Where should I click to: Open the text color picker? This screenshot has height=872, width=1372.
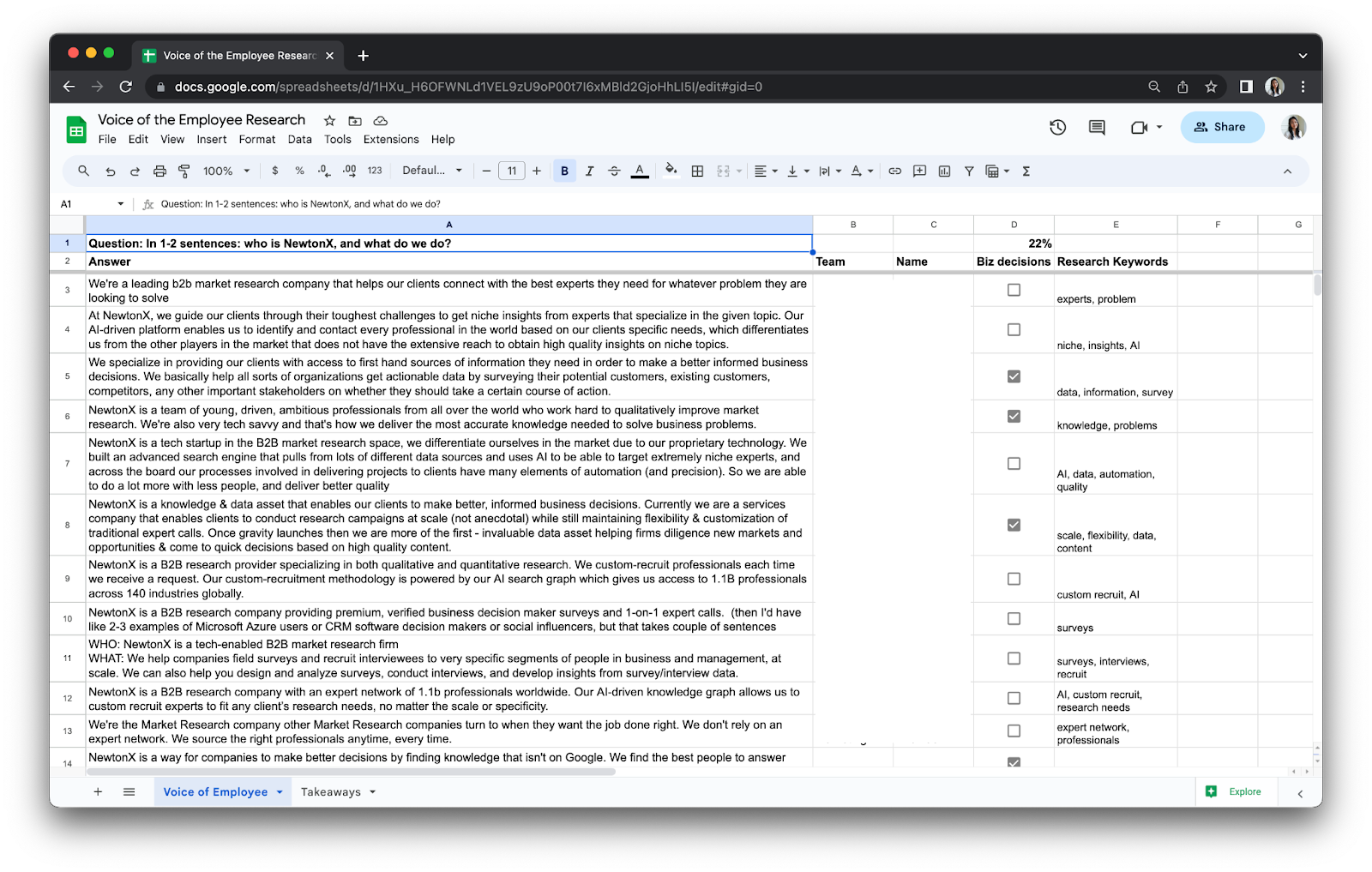click(x=640, y=171)
